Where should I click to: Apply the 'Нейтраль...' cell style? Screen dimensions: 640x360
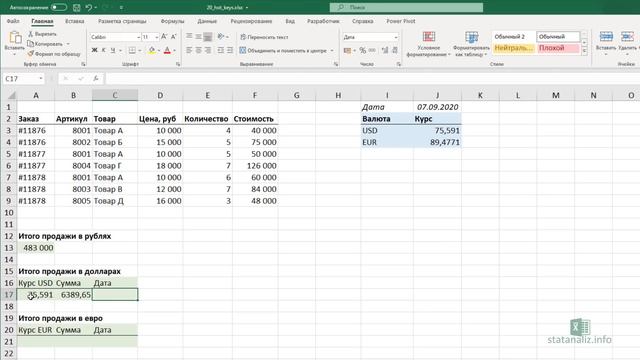click(513, 48)
